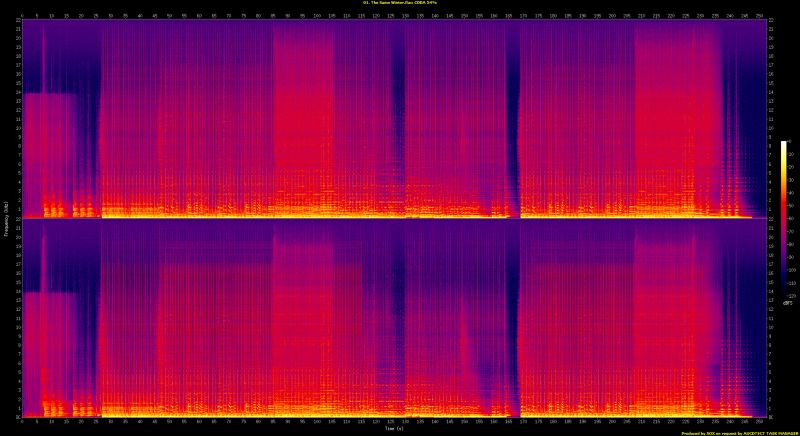The height and width of the screenshot is (436, 800).
Task: Click the white top end of the color scale
Action: point(784,144)
